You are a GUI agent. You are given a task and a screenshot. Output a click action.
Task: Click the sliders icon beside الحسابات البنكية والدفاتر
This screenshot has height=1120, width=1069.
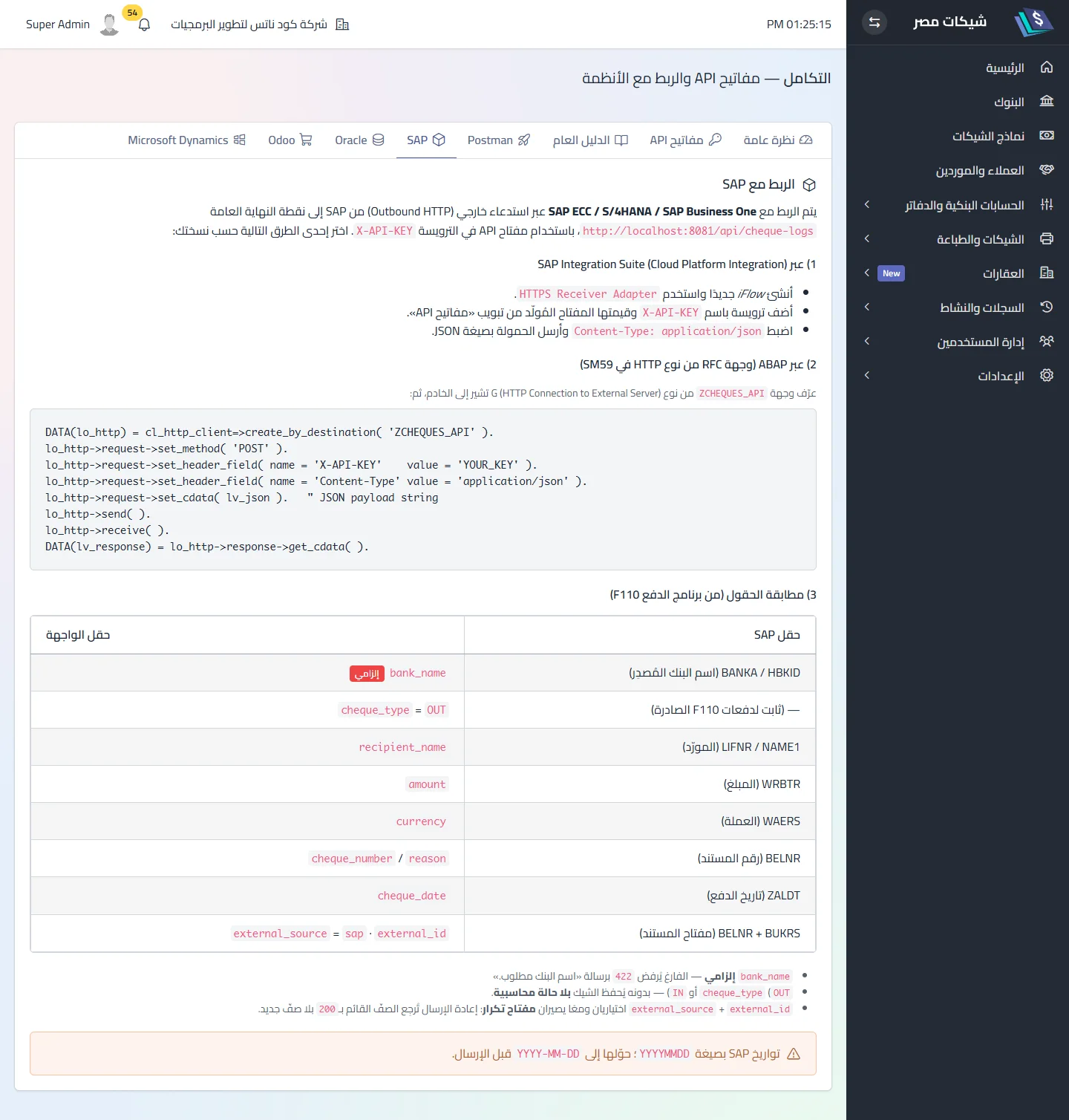[1047, 204]
